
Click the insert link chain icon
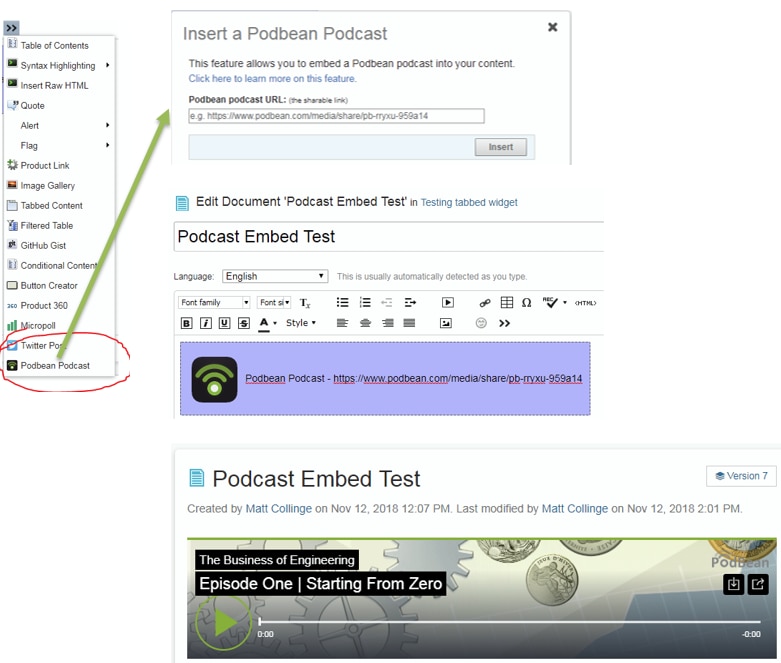[485, 303]
